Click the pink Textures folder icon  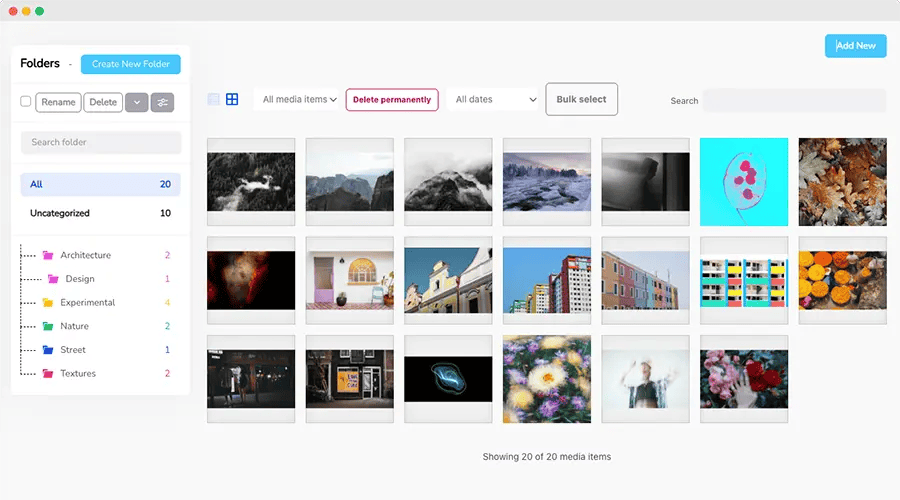click(47, 373)
